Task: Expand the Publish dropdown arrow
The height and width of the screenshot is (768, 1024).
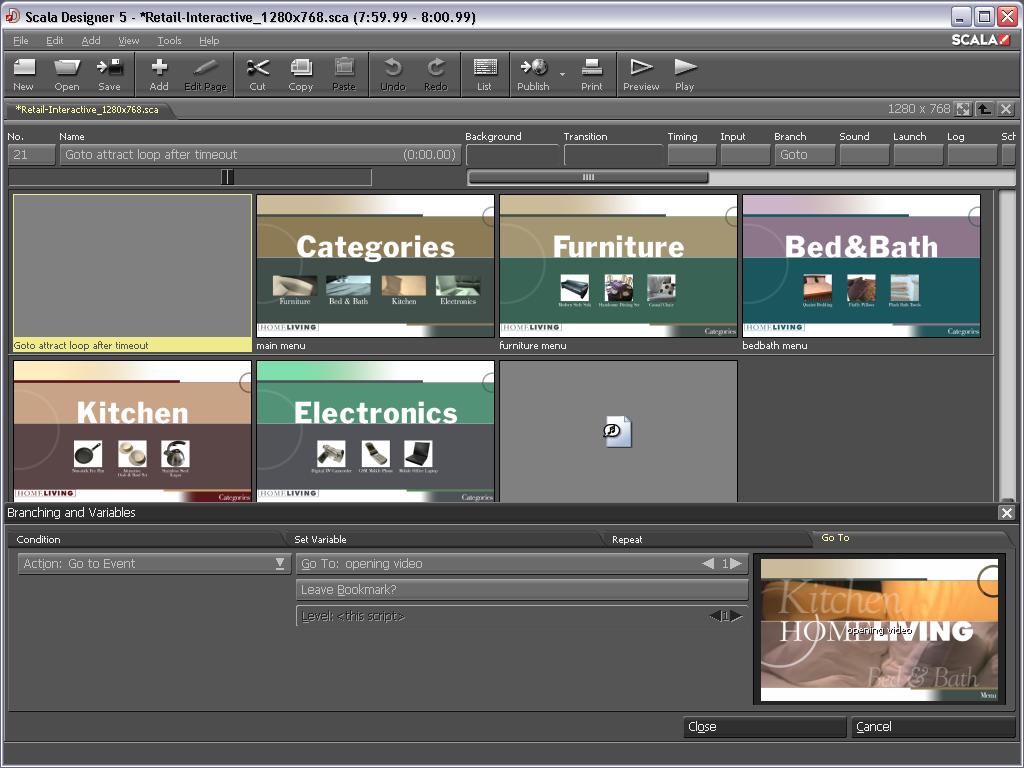Action: 562,75
